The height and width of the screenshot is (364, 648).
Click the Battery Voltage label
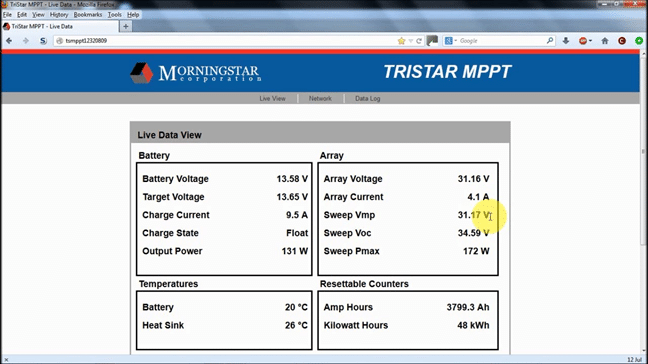pyautogui.click(x=175, y=179)
